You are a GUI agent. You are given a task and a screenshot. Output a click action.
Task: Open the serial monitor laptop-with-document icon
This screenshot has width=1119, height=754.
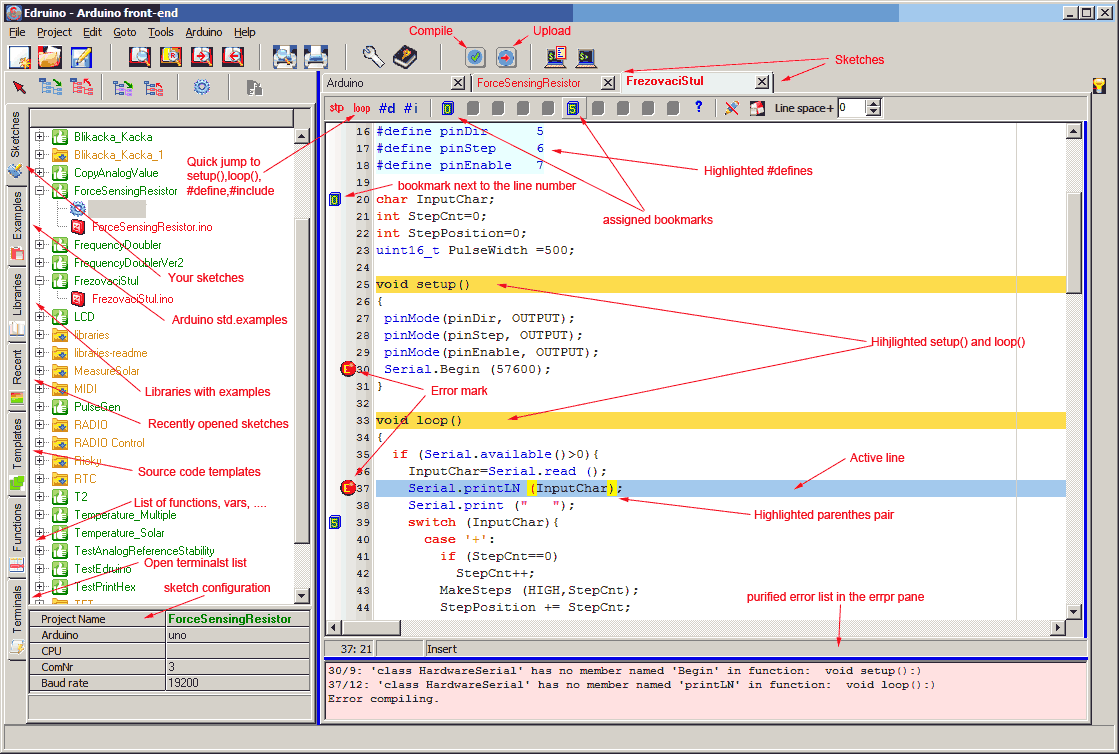pos(555,57)
